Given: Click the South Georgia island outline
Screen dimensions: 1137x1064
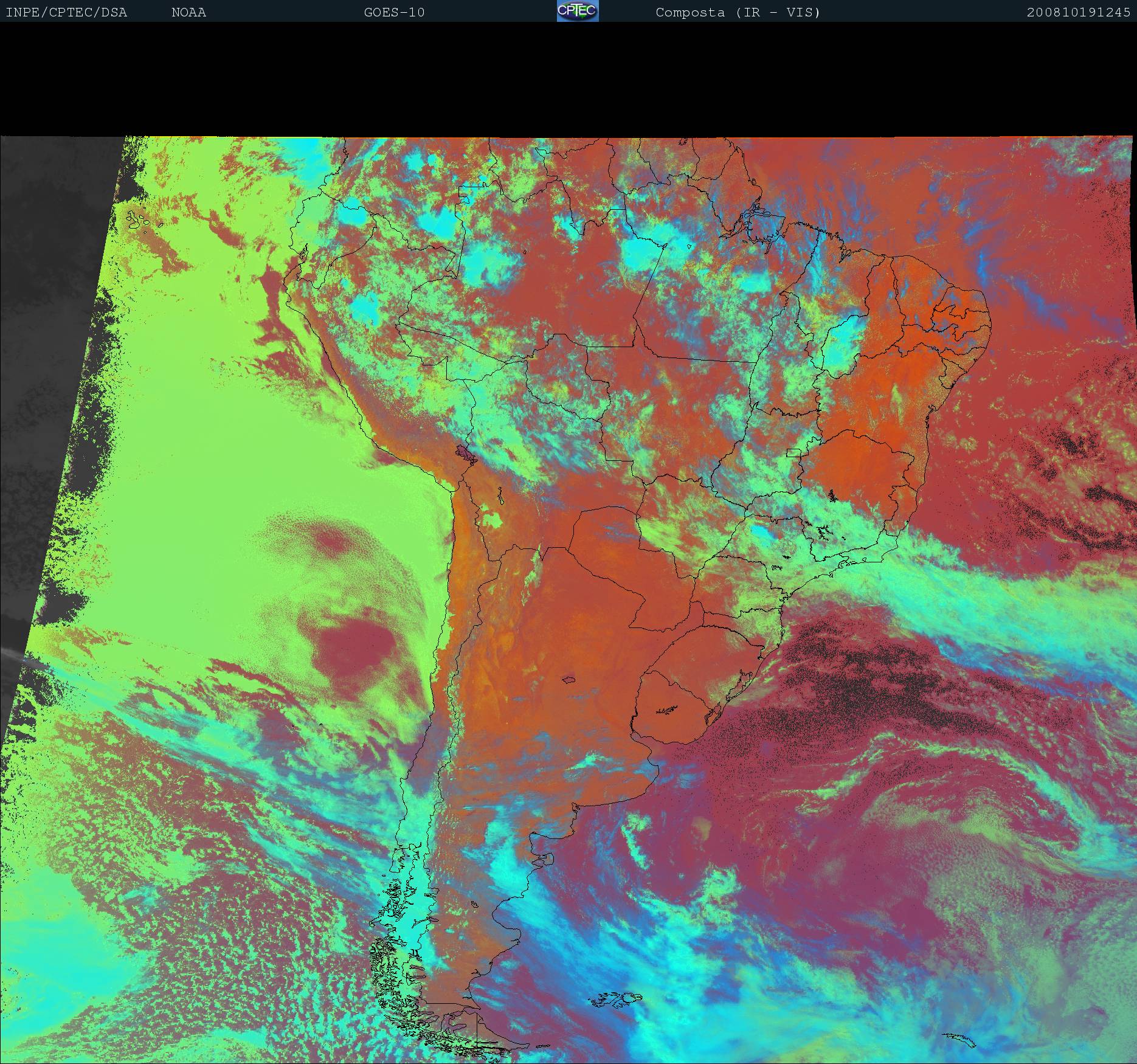Looking at the screenshot, I should coord(959,1040).
